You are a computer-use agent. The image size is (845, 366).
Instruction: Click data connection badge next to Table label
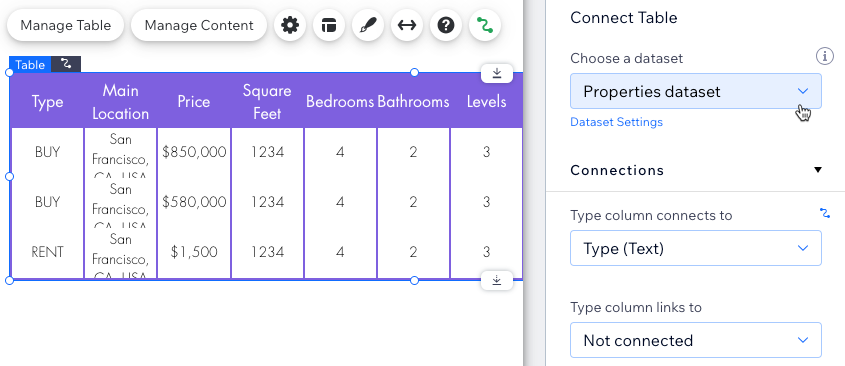66,64
